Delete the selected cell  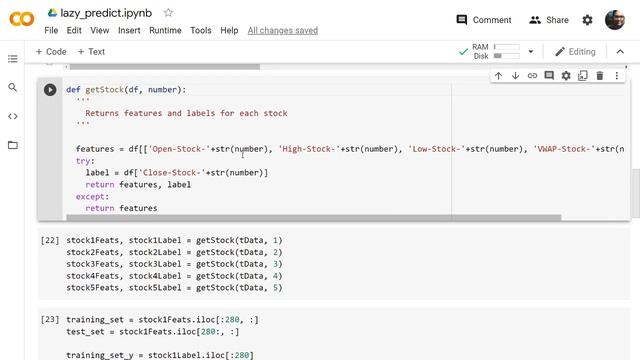(x=600, y=76)
